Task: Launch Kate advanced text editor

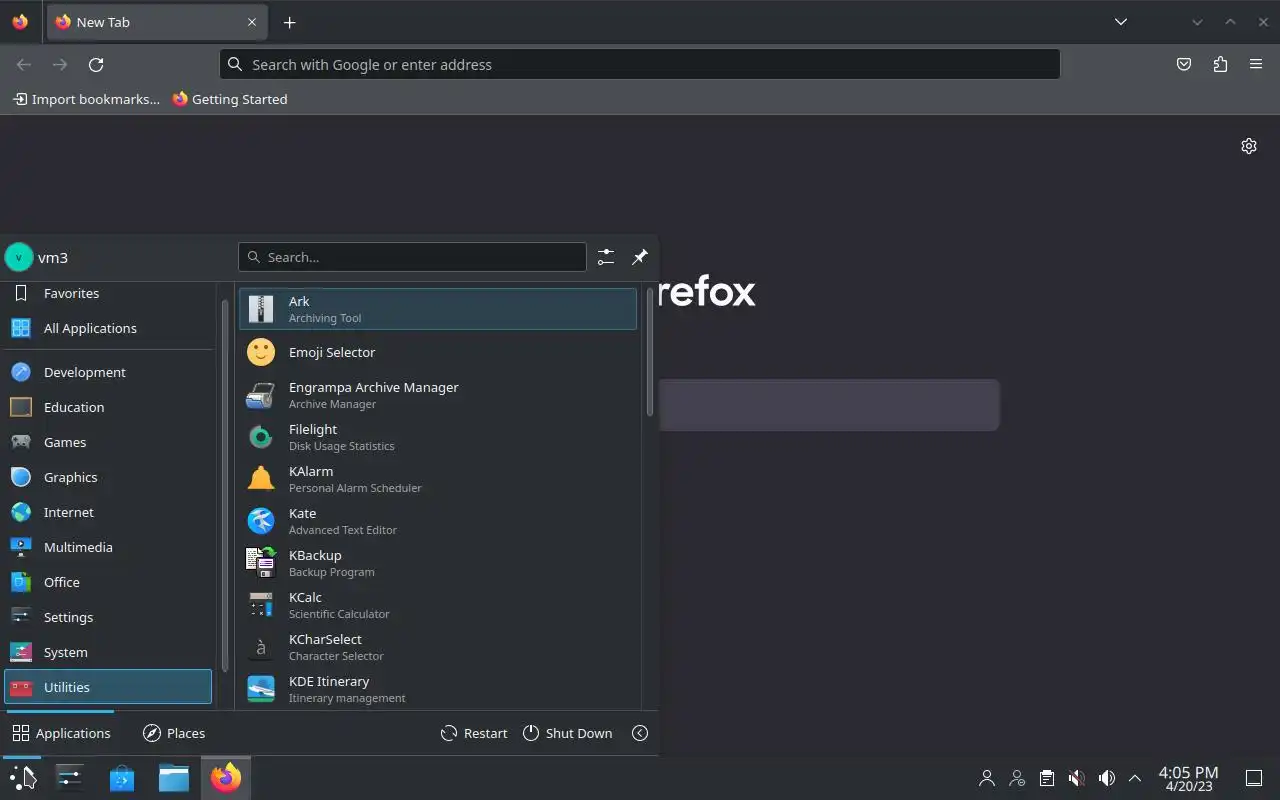Action: (437, 521)
